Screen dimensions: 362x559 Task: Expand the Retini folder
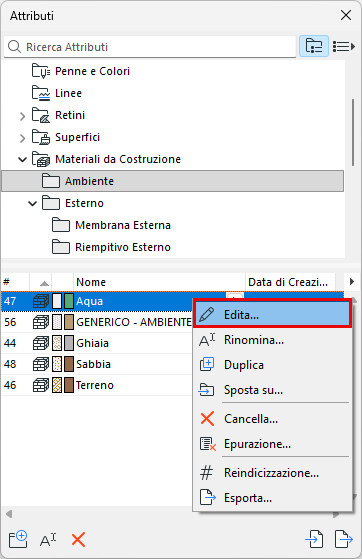(x=22, y=116)
